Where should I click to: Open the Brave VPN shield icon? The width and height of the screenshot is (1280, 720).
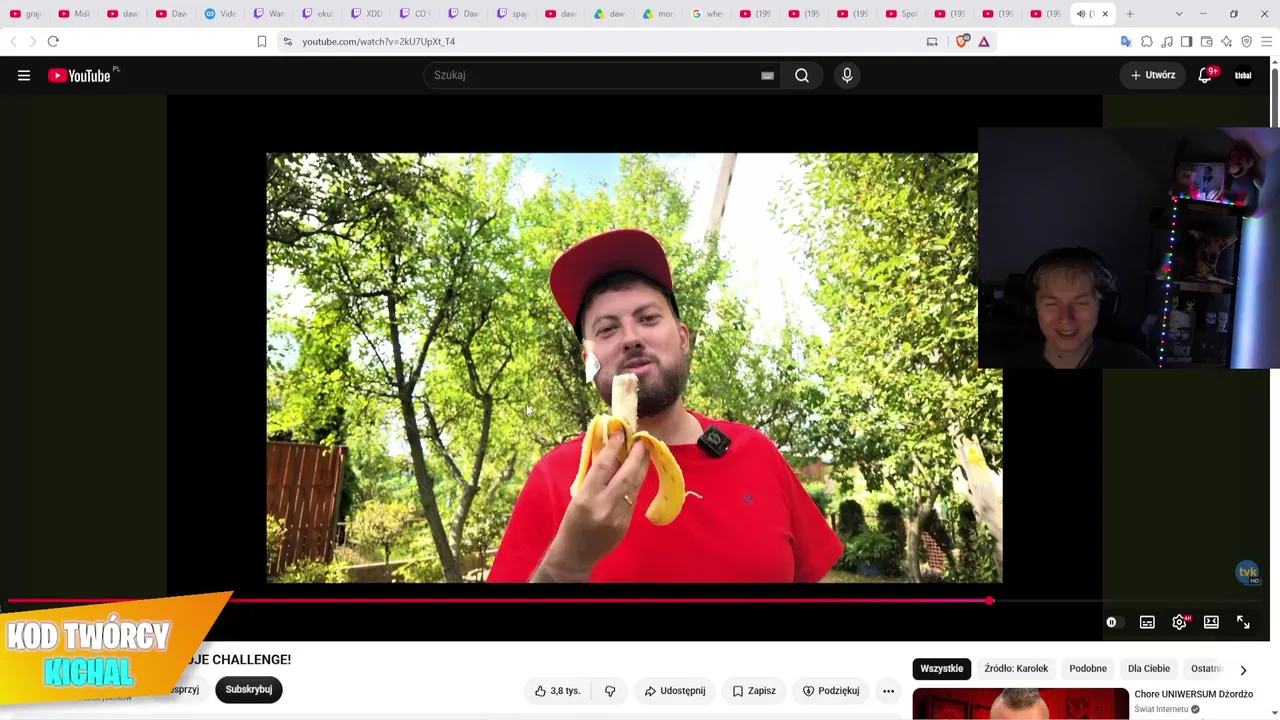[x=1246, y=41]
